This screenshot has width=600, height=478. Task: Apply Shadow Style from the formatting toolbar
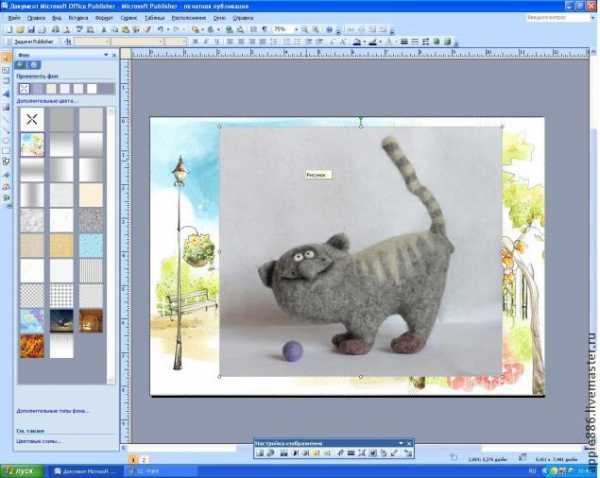436,42
